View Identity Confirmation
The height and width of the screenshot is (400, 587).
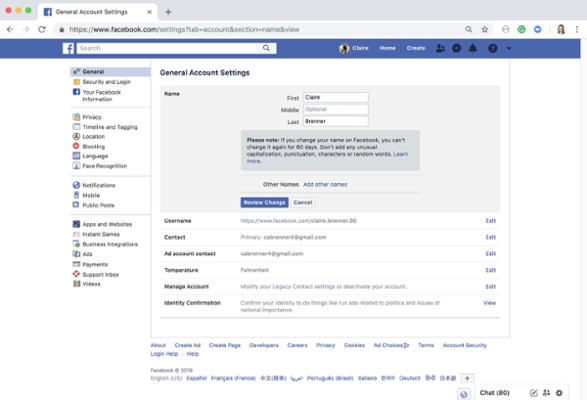(489, 303)
